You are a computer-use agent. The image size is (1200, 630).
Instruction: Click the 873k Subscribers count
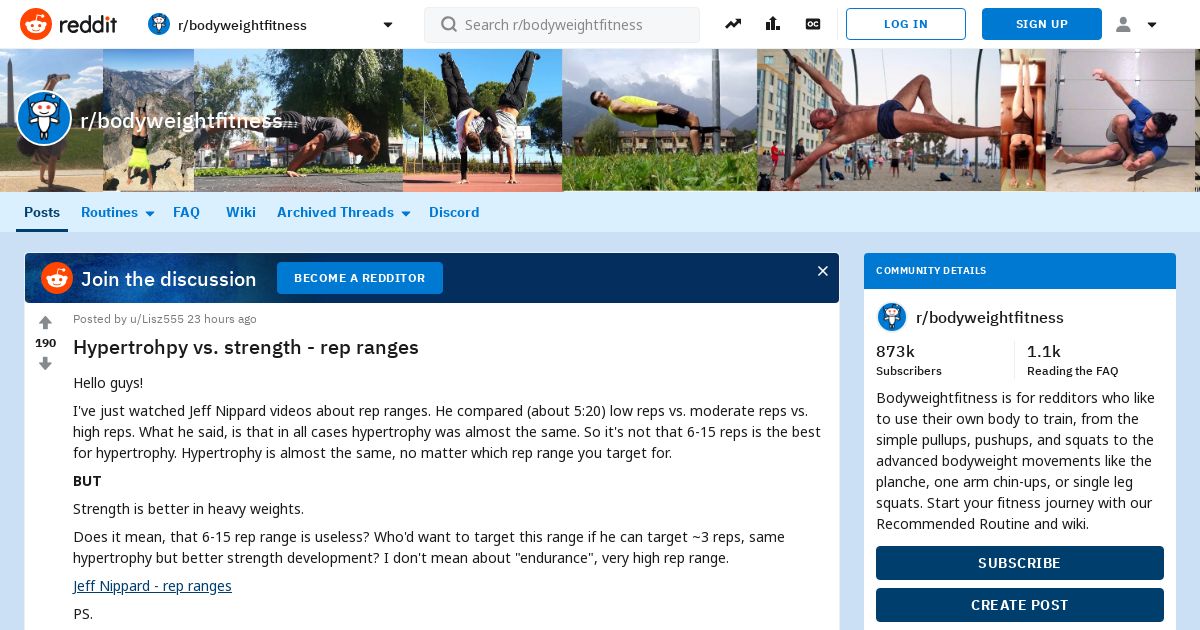(910, 360)
